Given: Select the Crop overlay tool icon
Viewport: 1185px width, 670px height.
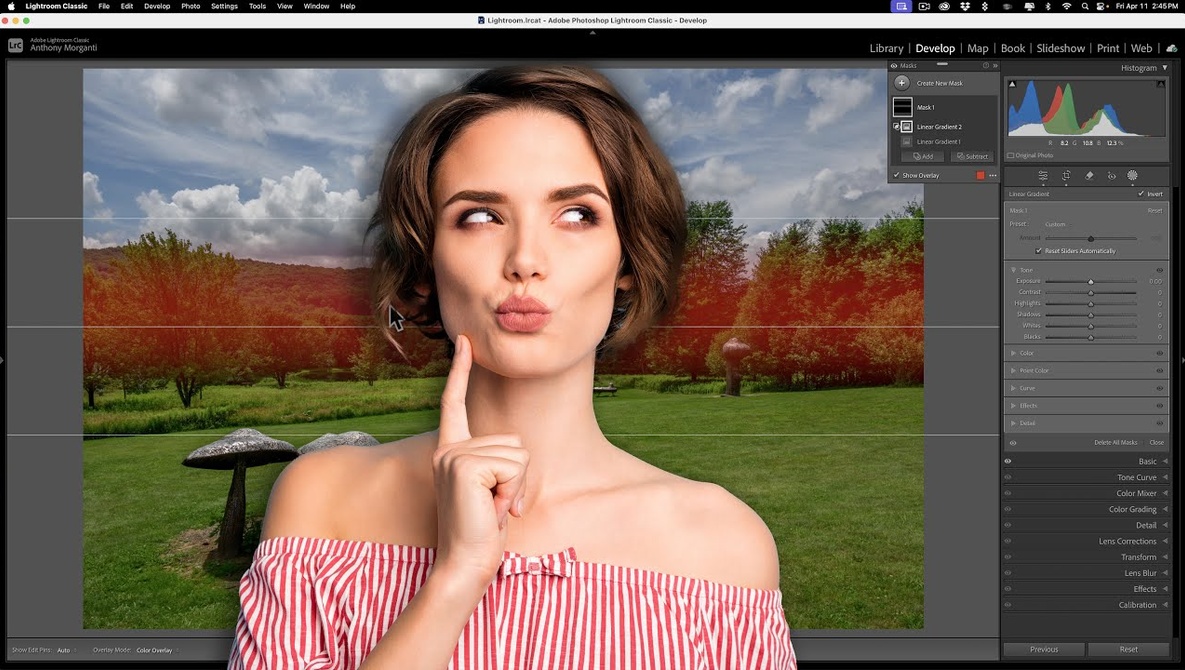Looking at the screenshot, I should [1066, 176].
